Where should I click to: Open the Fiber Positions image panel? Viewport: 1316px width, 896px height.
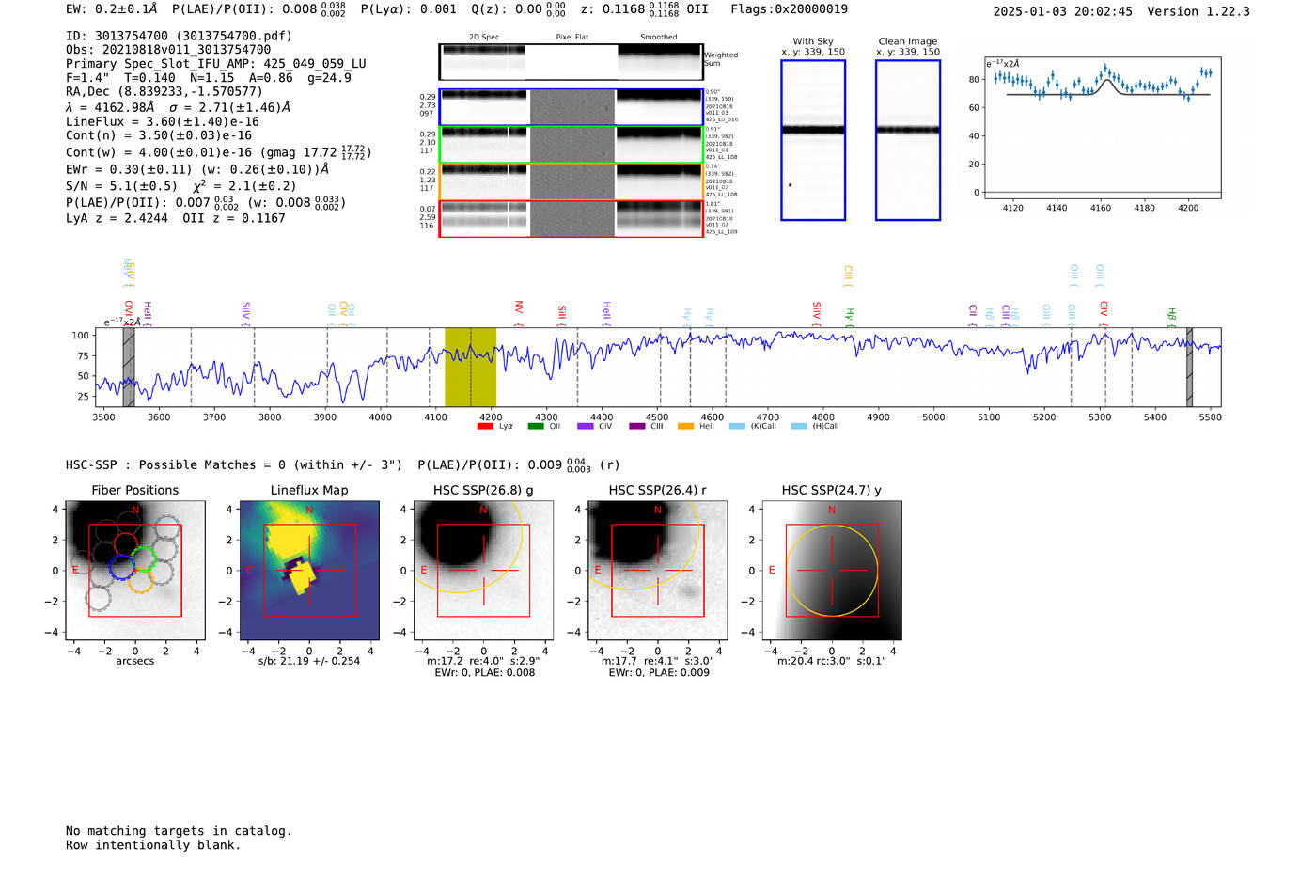135,570
